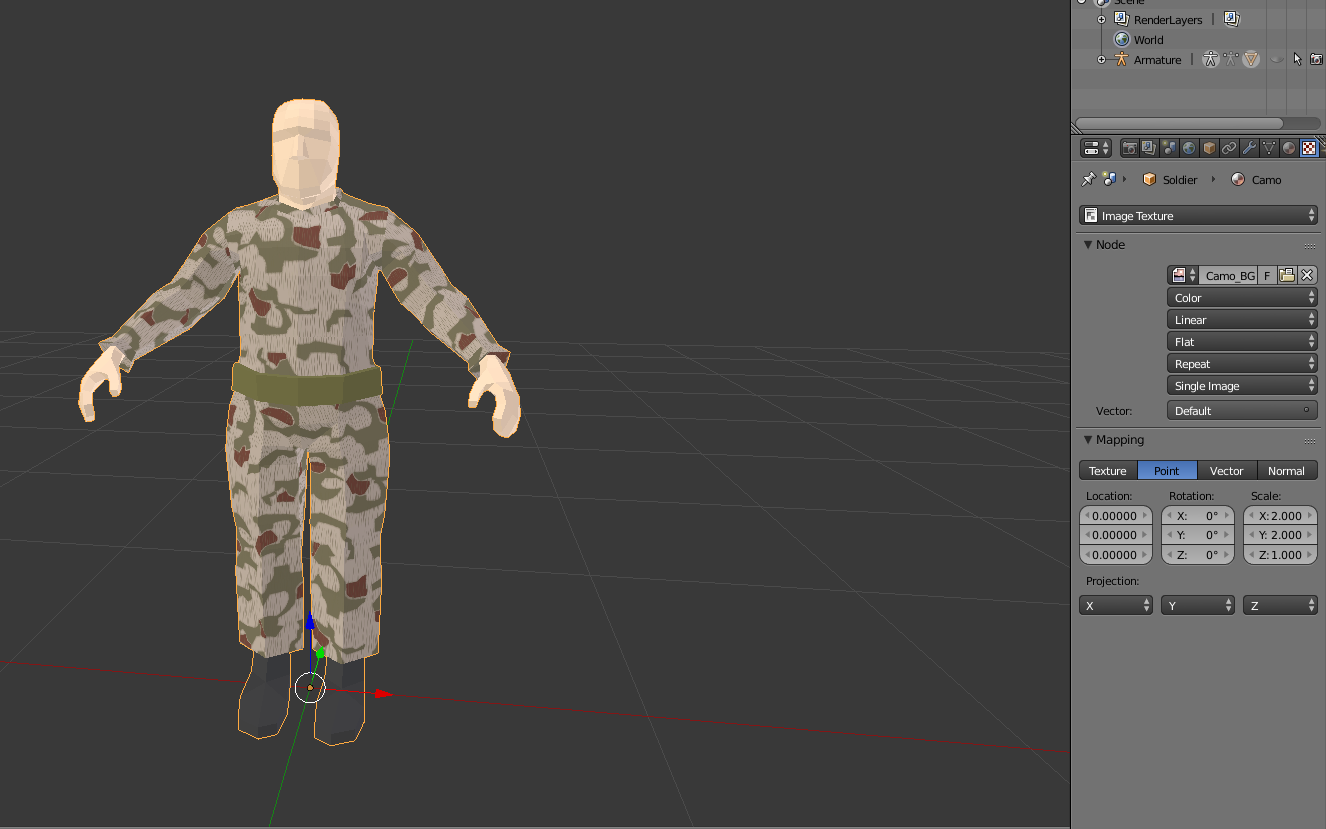The image size is (1326, 829).
Task: Open the Scene properties tab
Action: (x=1169, y=148)
